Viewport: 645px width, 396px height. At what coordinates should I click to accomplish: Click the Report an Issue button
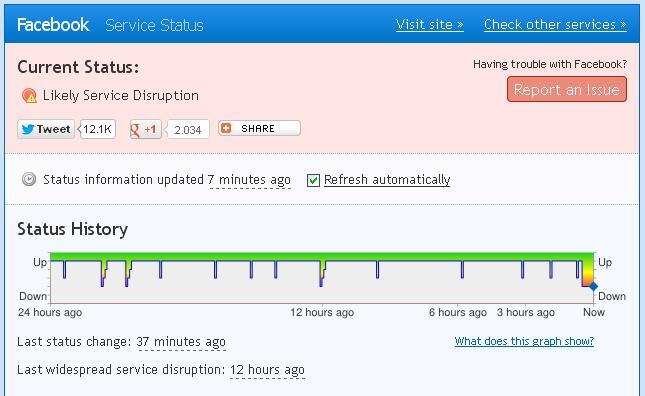(x=567, y=89)
